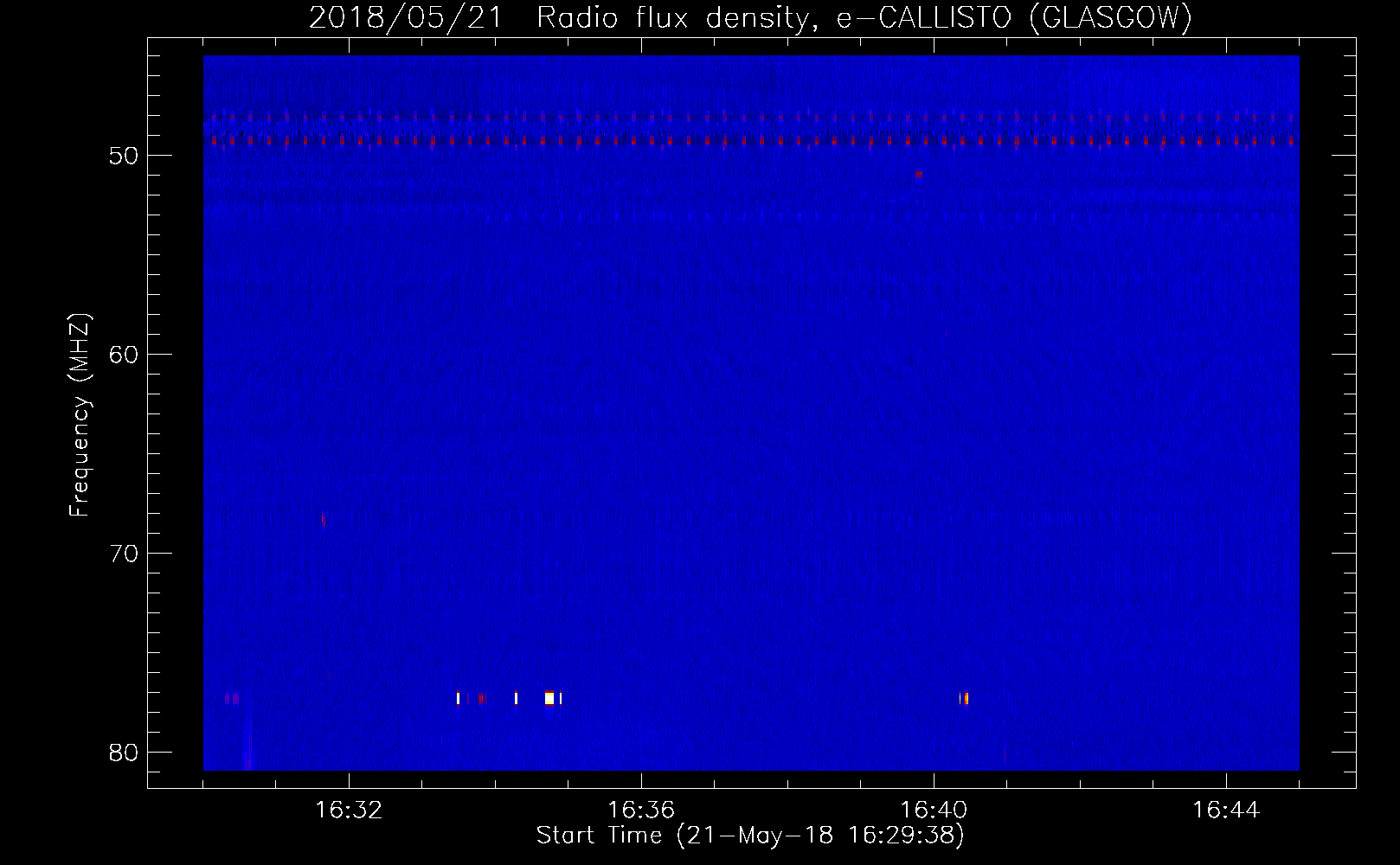Click the 80 MHz frequency tick label
The width and height of the screenshot is (1400, 865).
click(124, 752)
